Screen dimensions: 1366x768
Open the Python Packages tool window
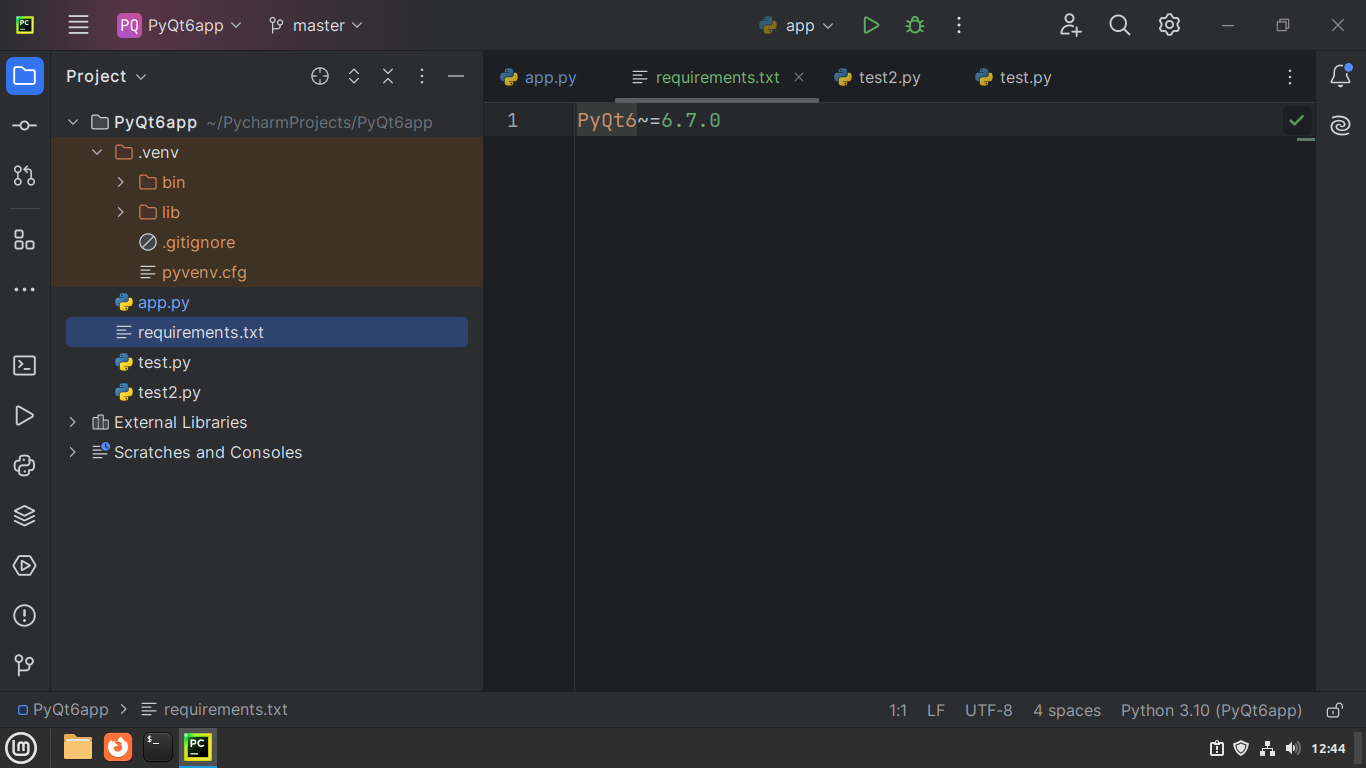25,466
